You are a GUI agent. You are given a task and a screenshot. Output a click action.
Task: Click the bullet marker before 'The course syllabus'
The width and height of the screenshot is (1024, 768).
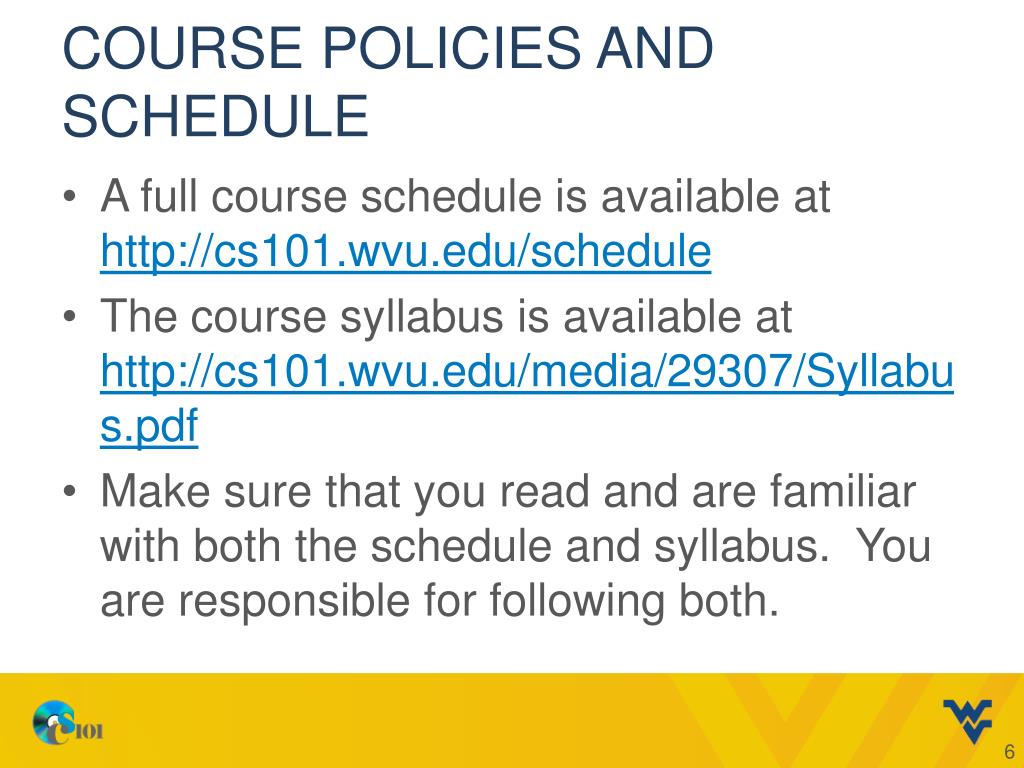pos(70,317)
